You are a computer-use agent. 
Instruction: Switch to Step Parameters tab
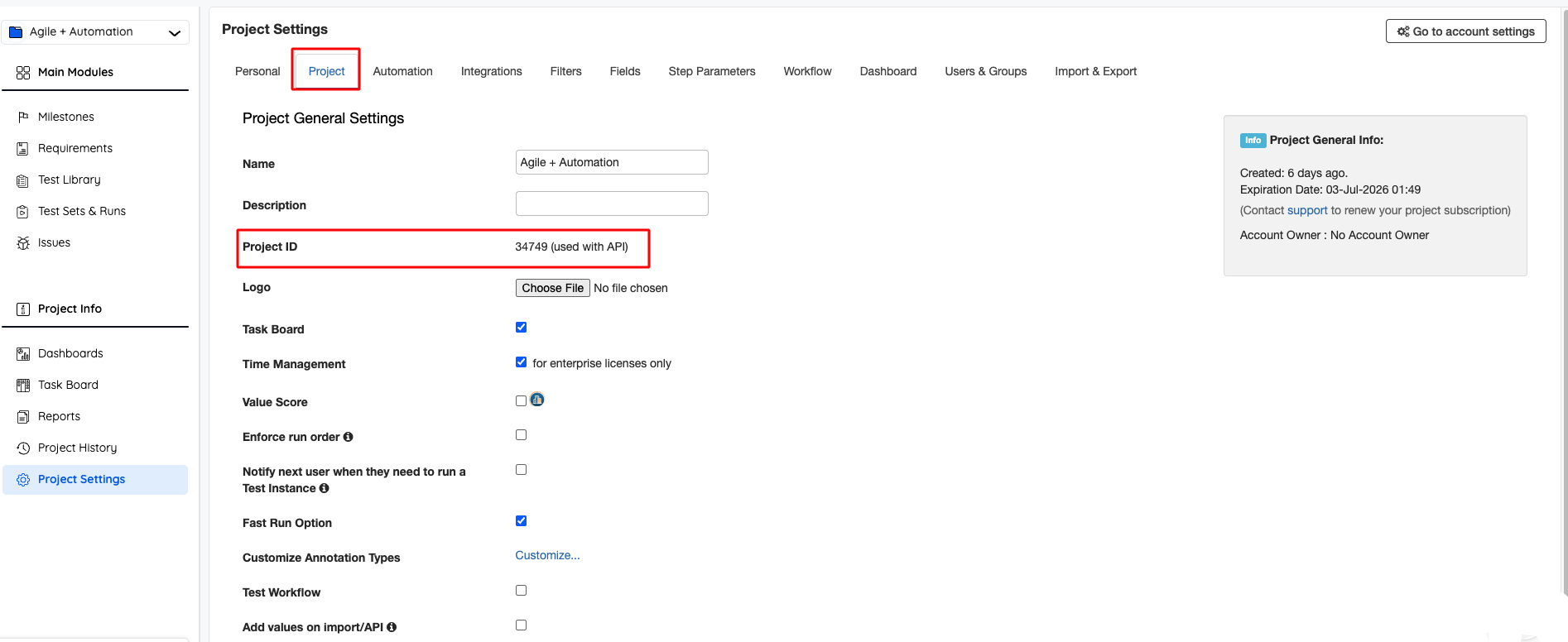712,71
